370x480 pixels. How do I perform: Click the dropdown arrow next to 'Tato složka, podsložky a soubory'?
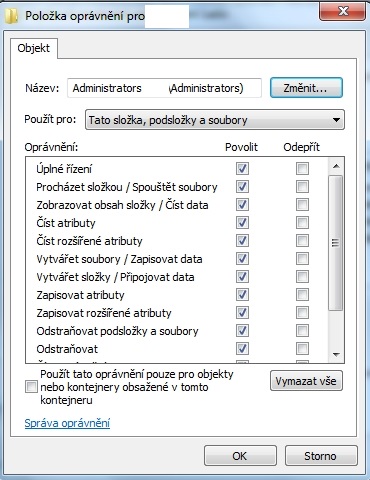pyautogui.click(x=336, y=120)
